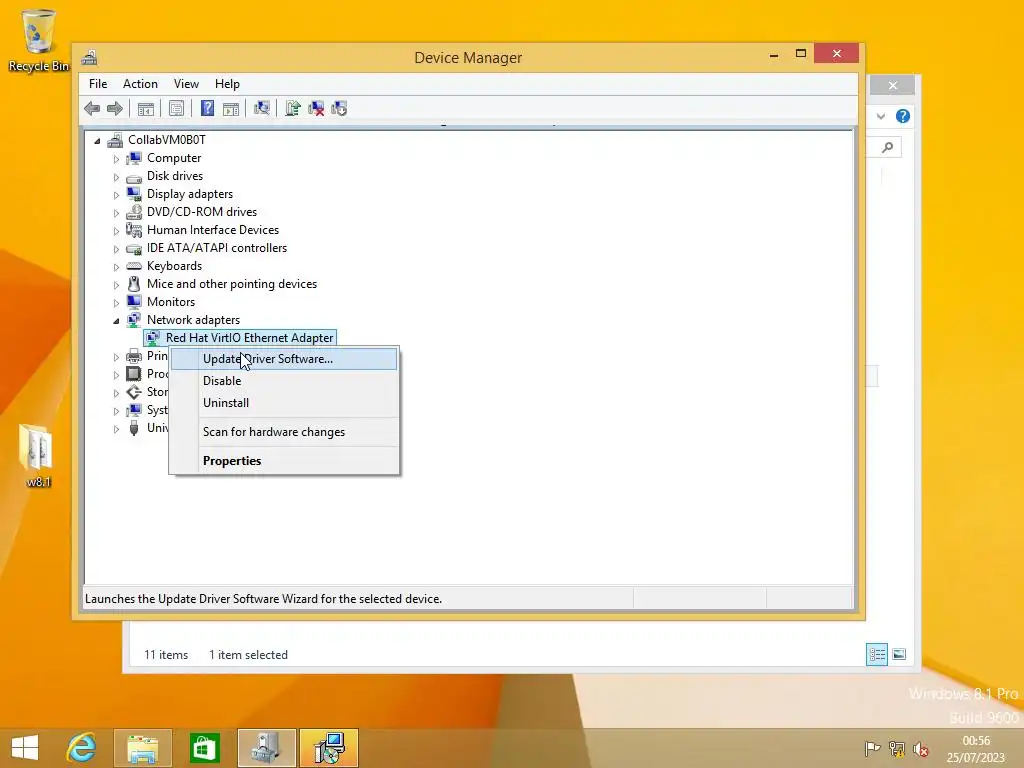The height and width of the screenshot is (768, 1024).
Task: Expand the Human Interface Devices category
Action: pos(116,231)
